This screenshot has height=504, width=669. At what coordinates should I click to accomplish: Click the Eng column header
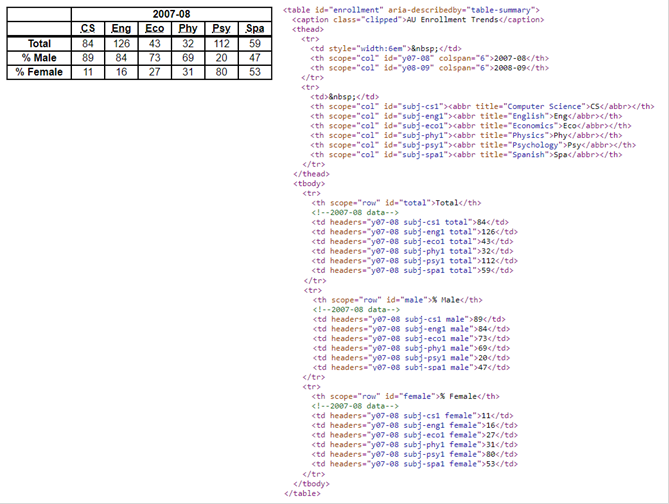click(x=121, y=29)
